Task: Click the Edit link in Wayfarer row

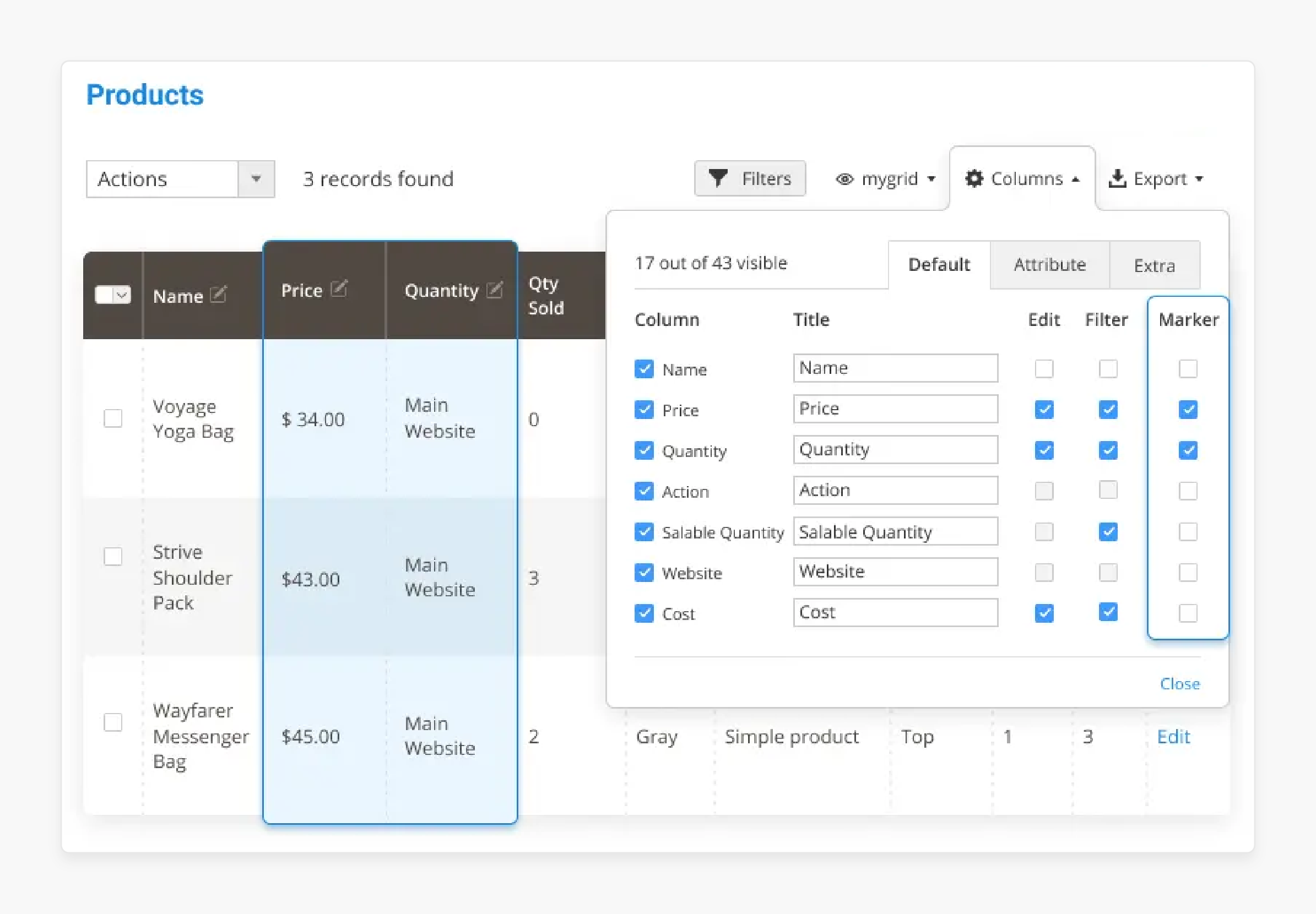Action: pos(1173,737)
